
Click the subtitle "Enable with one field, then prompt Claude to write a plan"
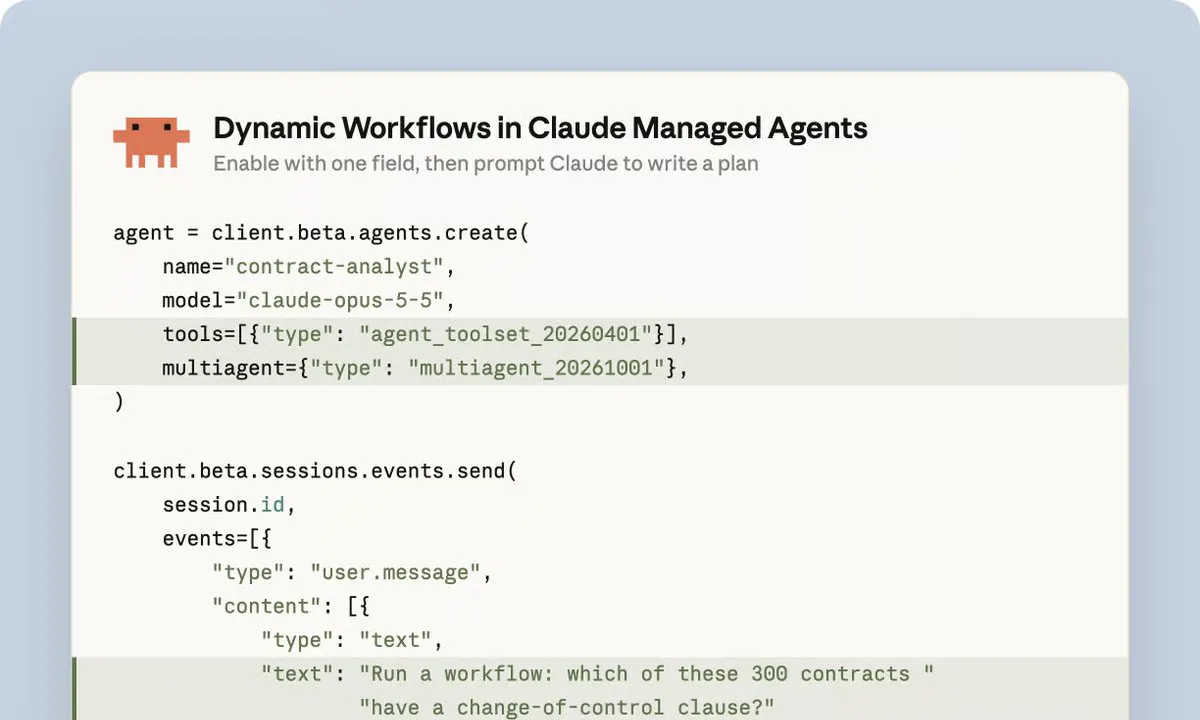tap(486, 163)
